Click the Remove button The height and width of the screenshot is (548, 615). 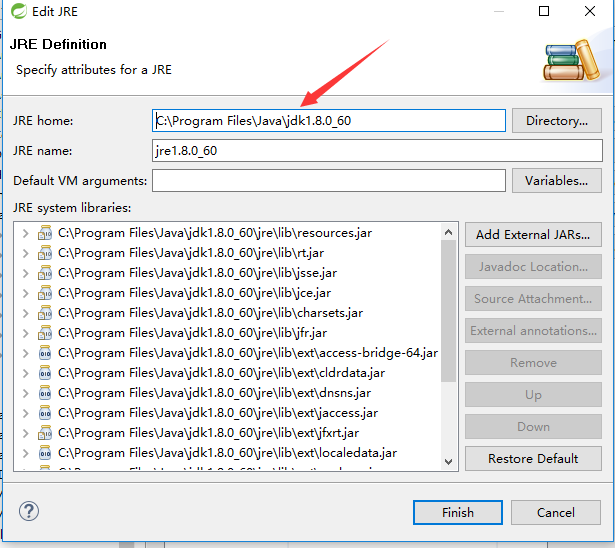click(533, 362)
